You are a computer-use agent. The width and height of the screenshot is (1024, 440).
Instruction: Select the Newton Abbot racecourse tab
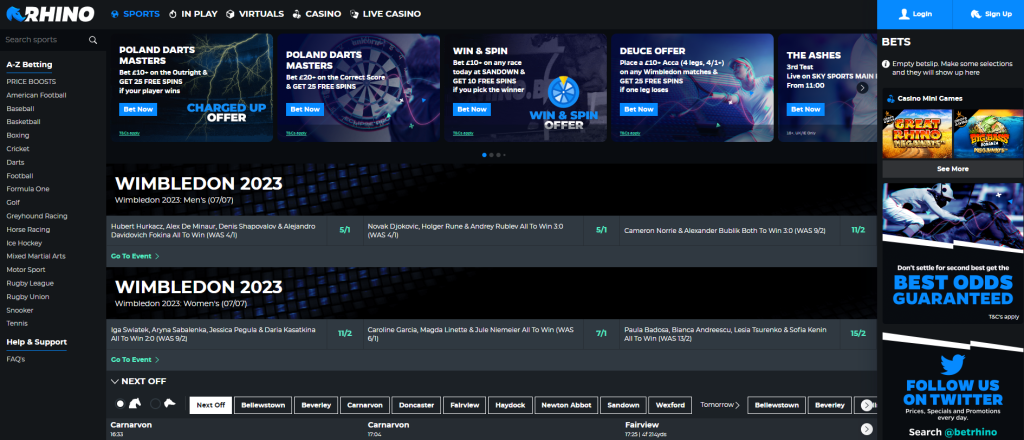click(566, 405)
